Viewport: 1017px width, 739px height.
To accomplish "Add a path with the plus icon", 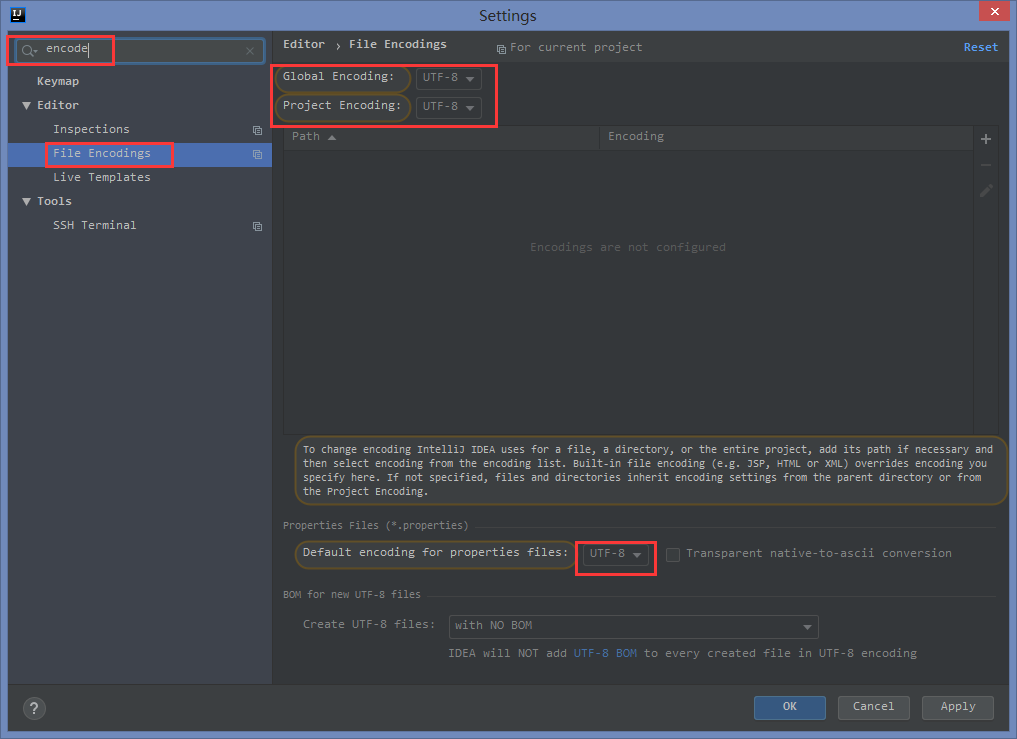I will pos(986,139).
